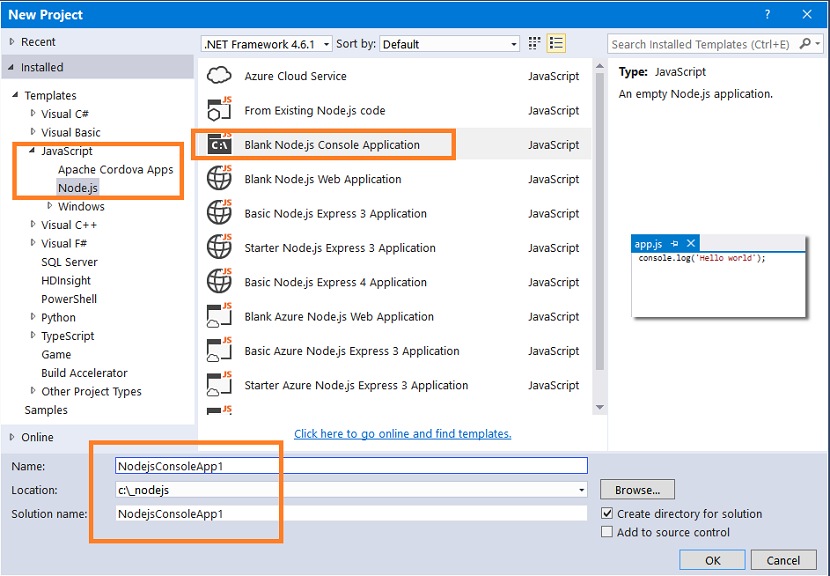This screenshot has width=830, height=576.
Task: Select From Existing Node.js code text
Action: [x=314, y=111]
